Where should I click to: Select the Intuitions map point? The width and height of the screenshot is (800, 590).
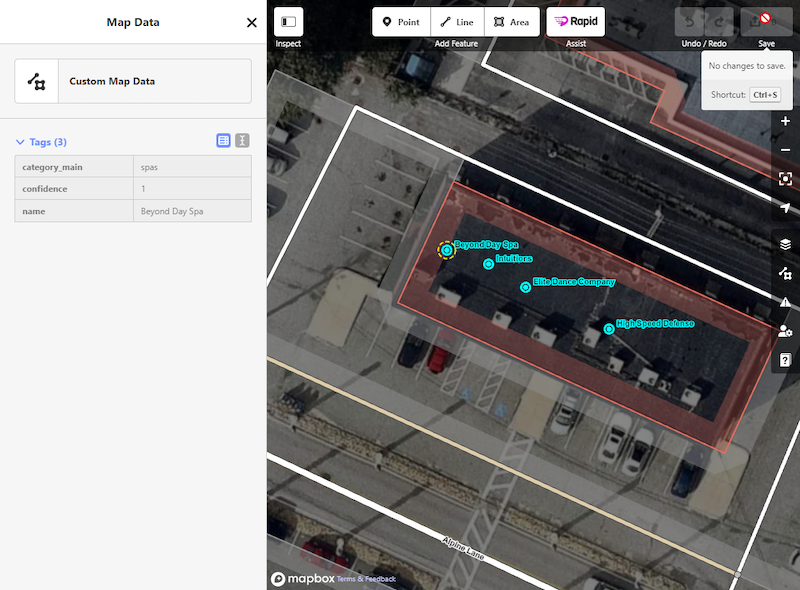pos(488,264)
